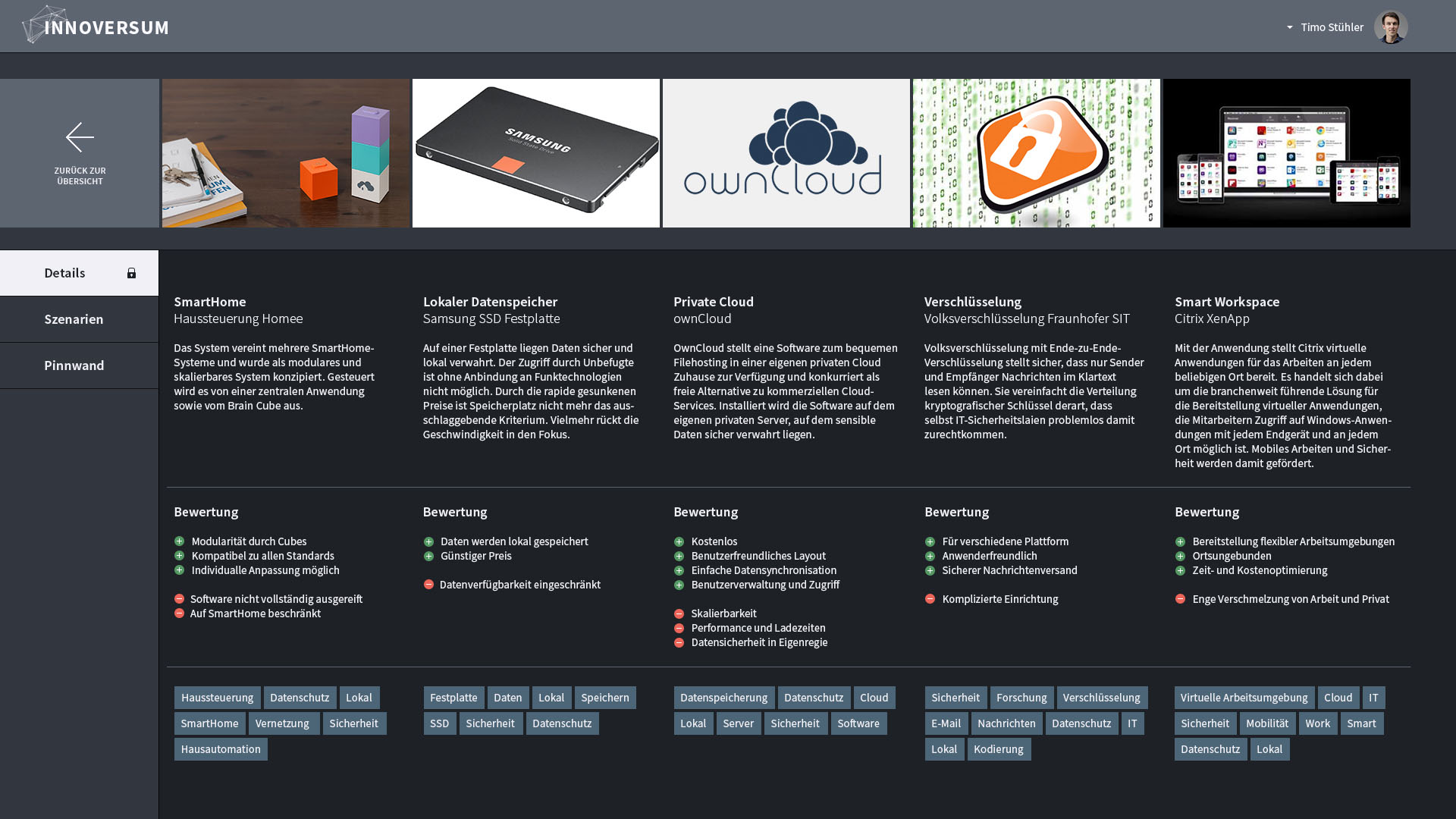This screenshot has width=1456, height=819.
Task: Click the Innoversum logo icon
Action: pos(42,25)
